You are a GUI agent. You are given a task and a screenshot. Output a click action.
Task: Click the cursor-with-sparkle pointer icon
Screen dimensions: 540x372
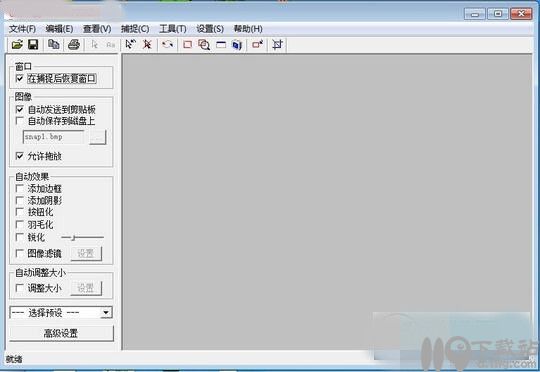[131, 44]
